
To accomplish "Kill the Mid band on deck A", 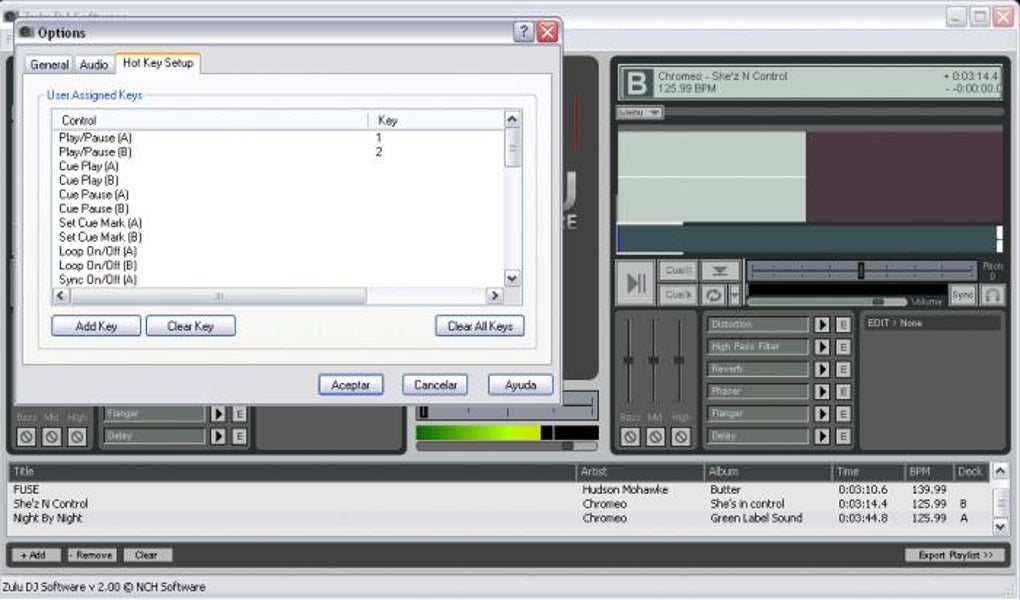I will tap(51, 437).
